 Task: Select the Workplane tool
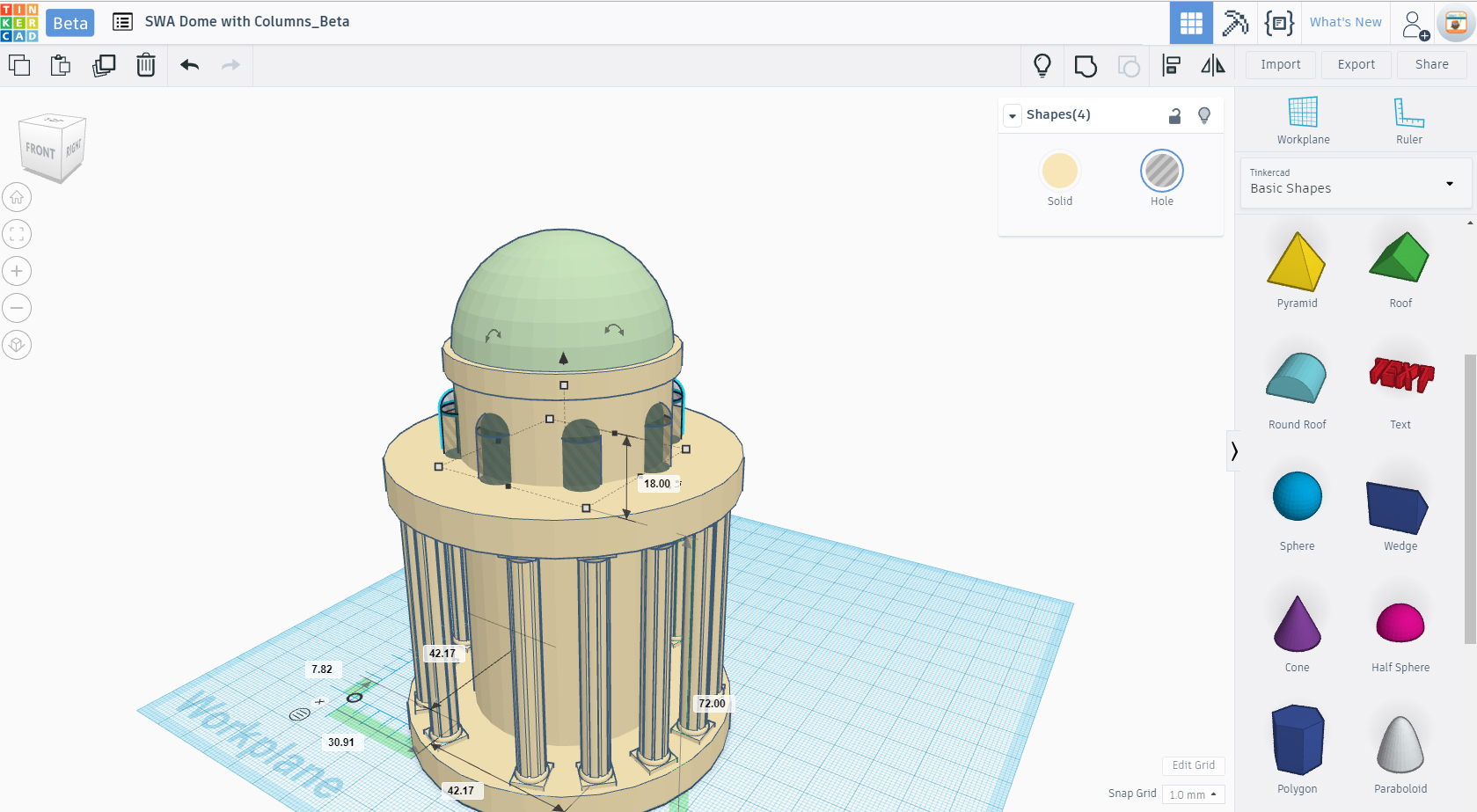click(1304, 121)
